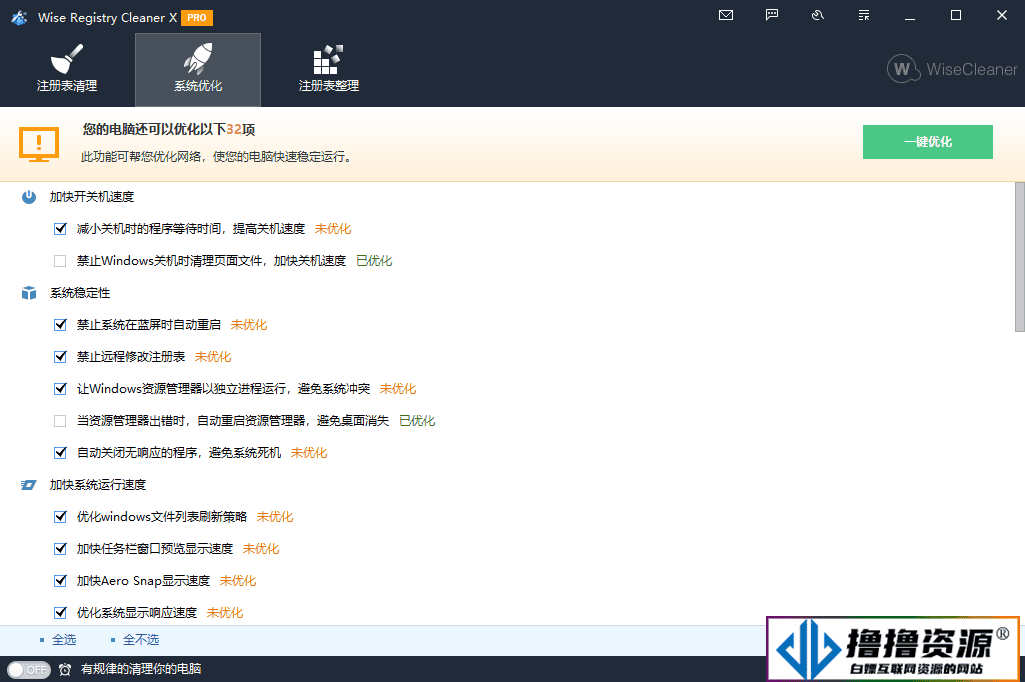Click the WiseCleaner logo

952,69
